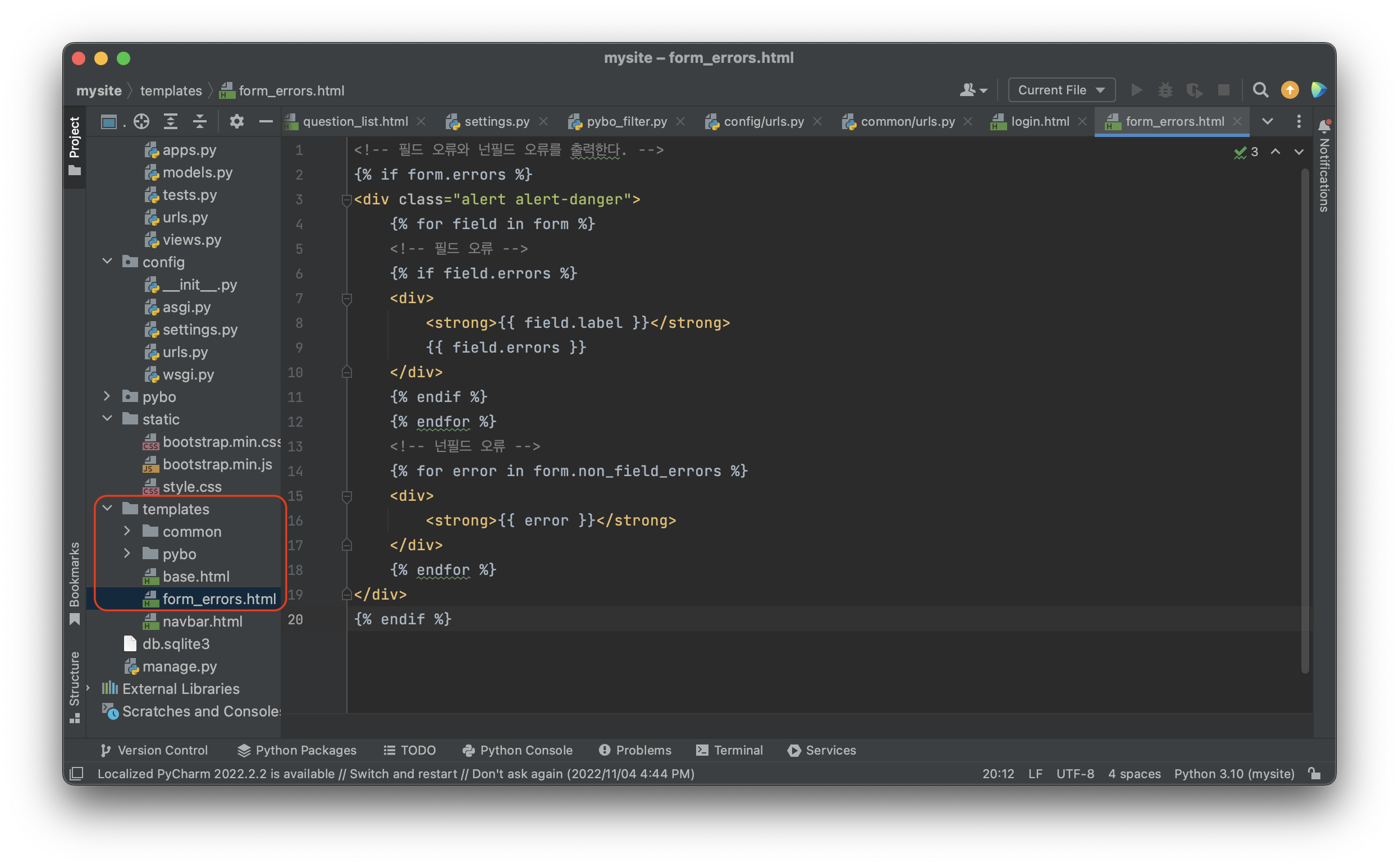Image resolution: width=1399 pixels, height=868 pixels.
Task: Expand the pybo folder under templates
Action: click(x=127, y=554)
